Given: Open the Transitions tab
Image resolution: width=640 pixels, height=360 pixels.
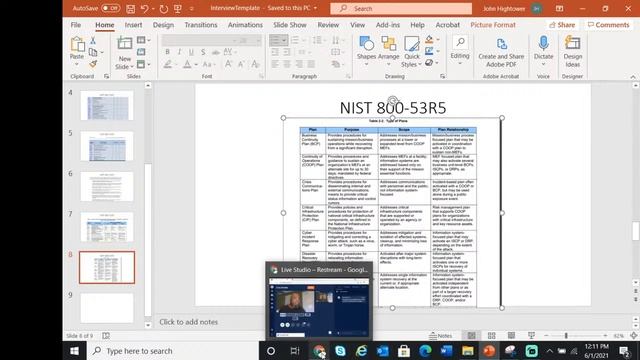Looking at the screenshot, I should (201, 25).
